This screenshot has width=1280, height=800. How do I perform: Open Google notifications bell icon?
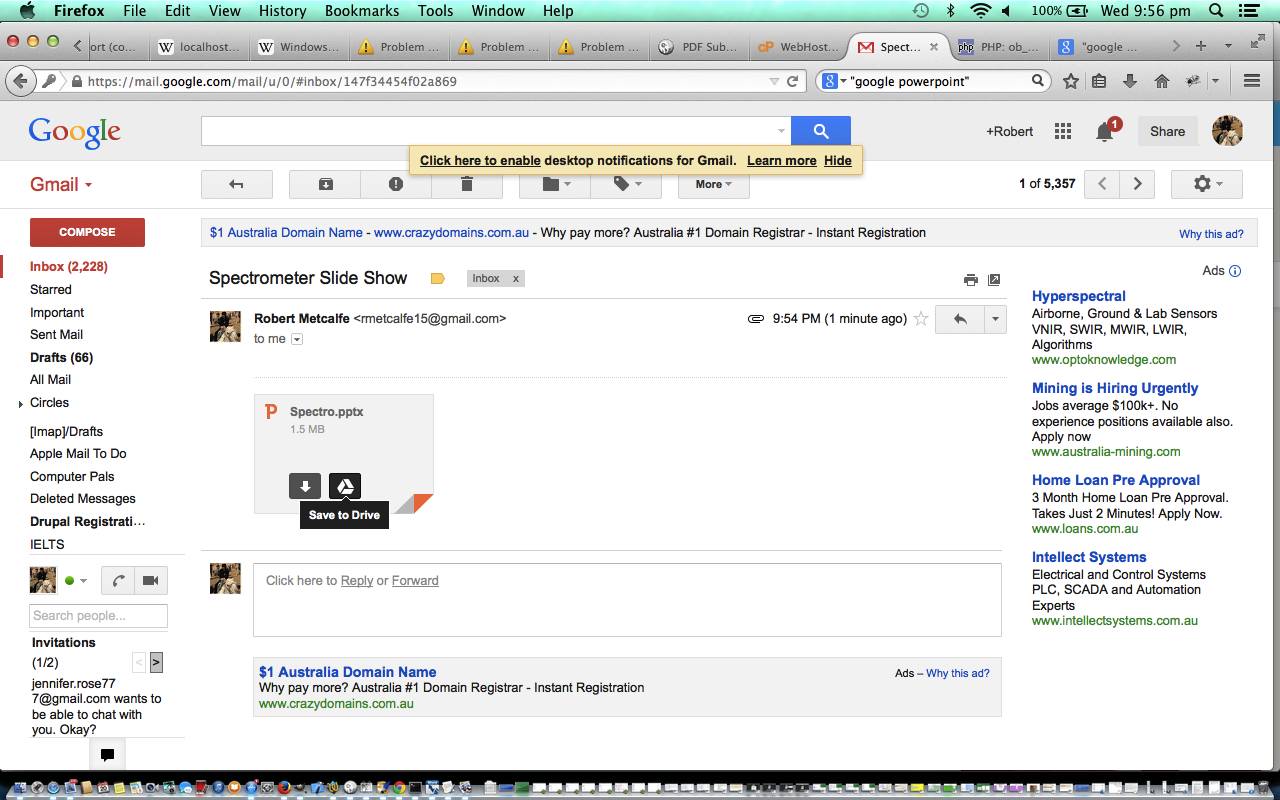click(x=1105, y=131)
